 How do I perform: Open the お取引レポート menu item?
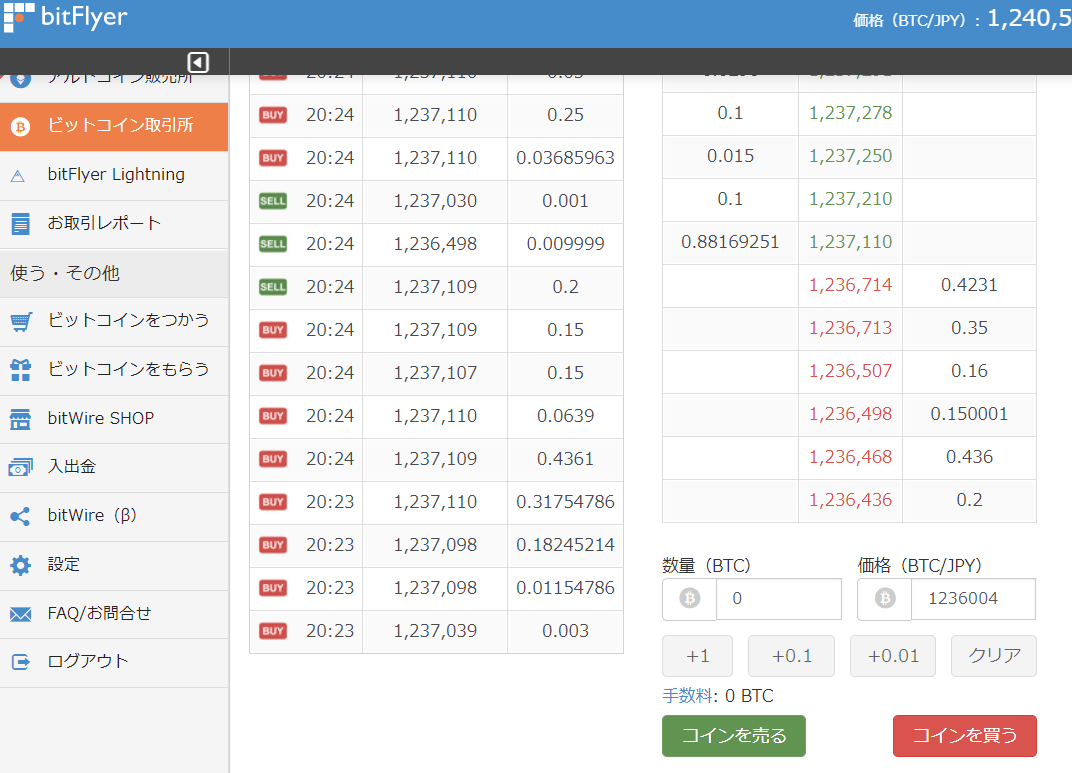(x=114, y=223)
